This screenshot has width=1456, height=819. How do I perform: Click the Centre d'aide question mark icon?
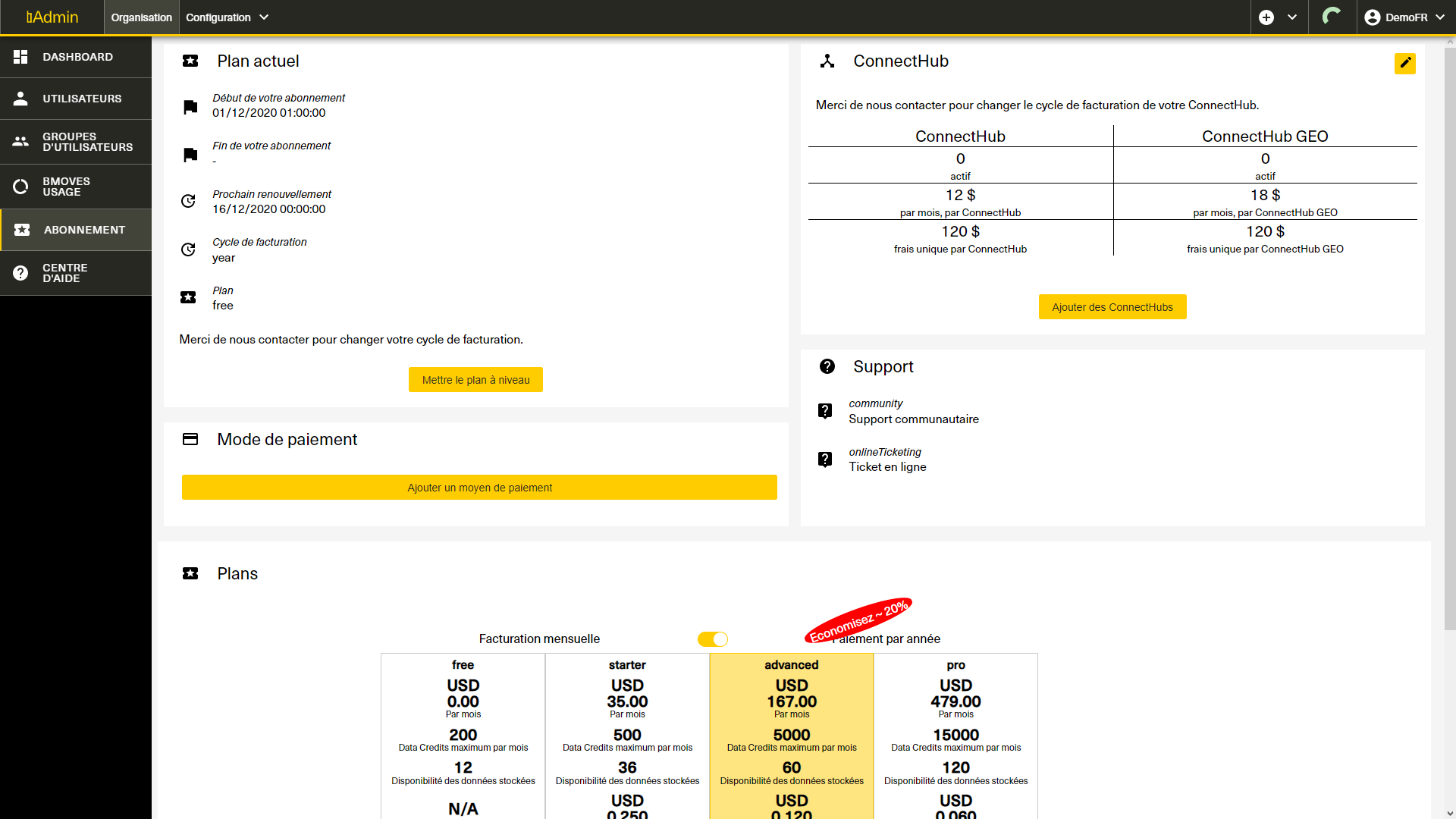coord(20,273)
